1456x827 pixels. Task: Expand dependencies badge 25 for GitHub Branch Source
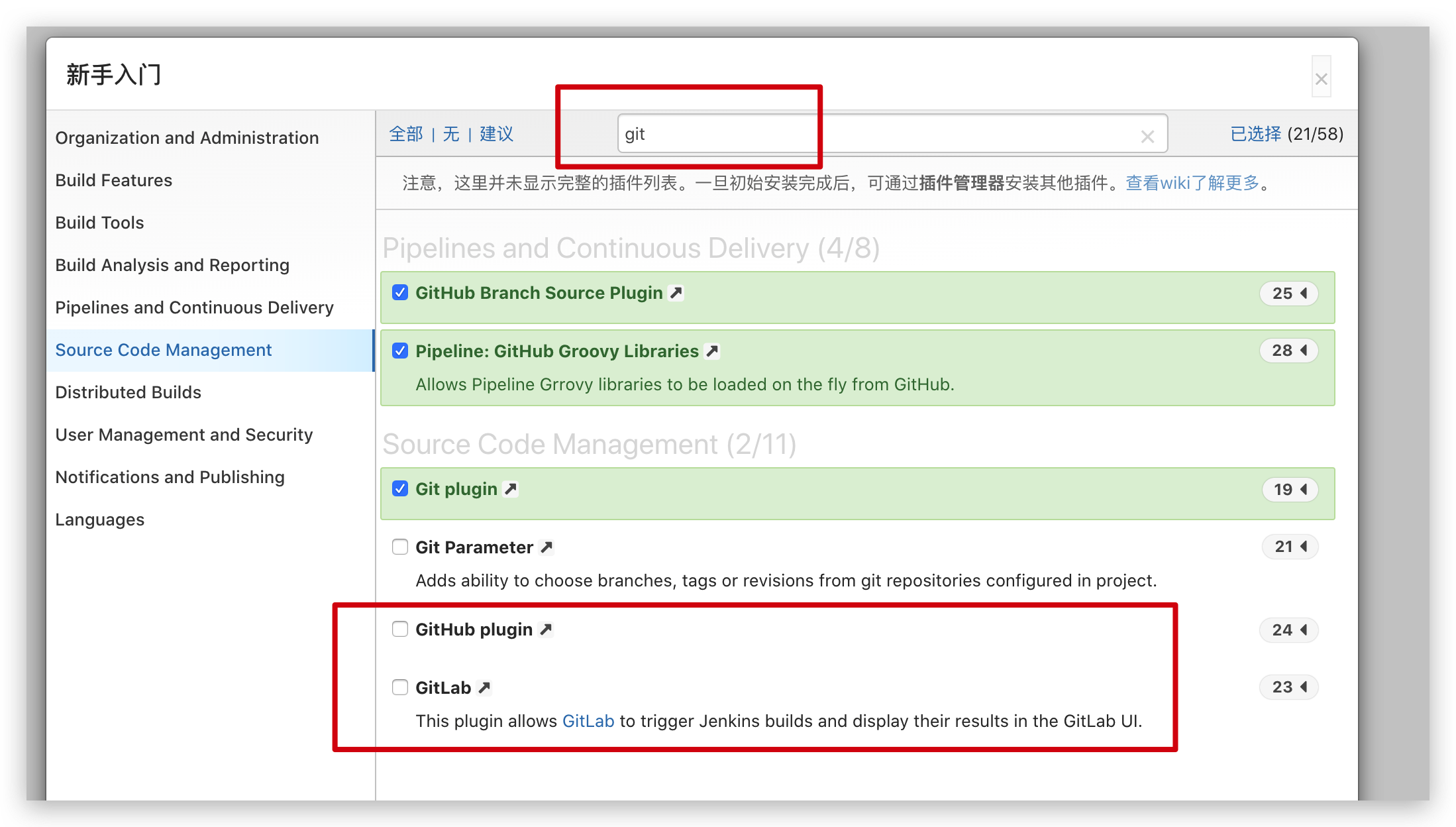[1289, 293]
